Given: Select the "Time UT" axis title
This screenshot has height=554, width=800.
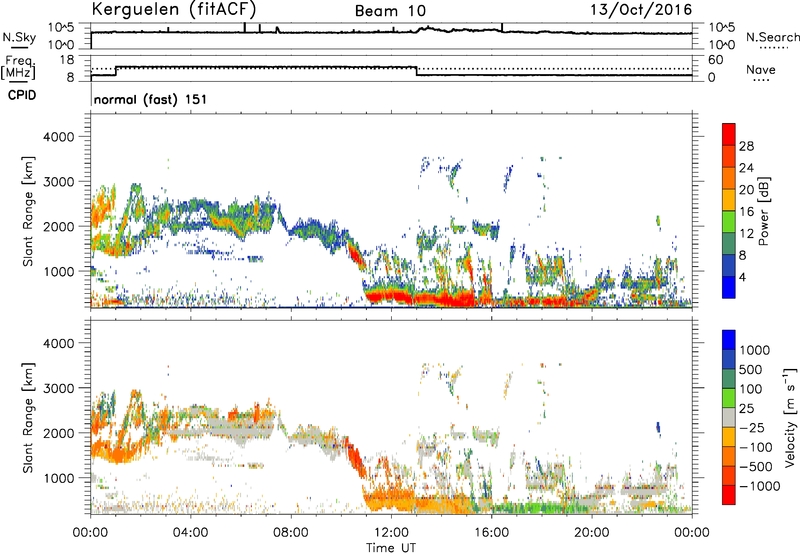Looking at the screenshot, I should [x=391, y=548].
